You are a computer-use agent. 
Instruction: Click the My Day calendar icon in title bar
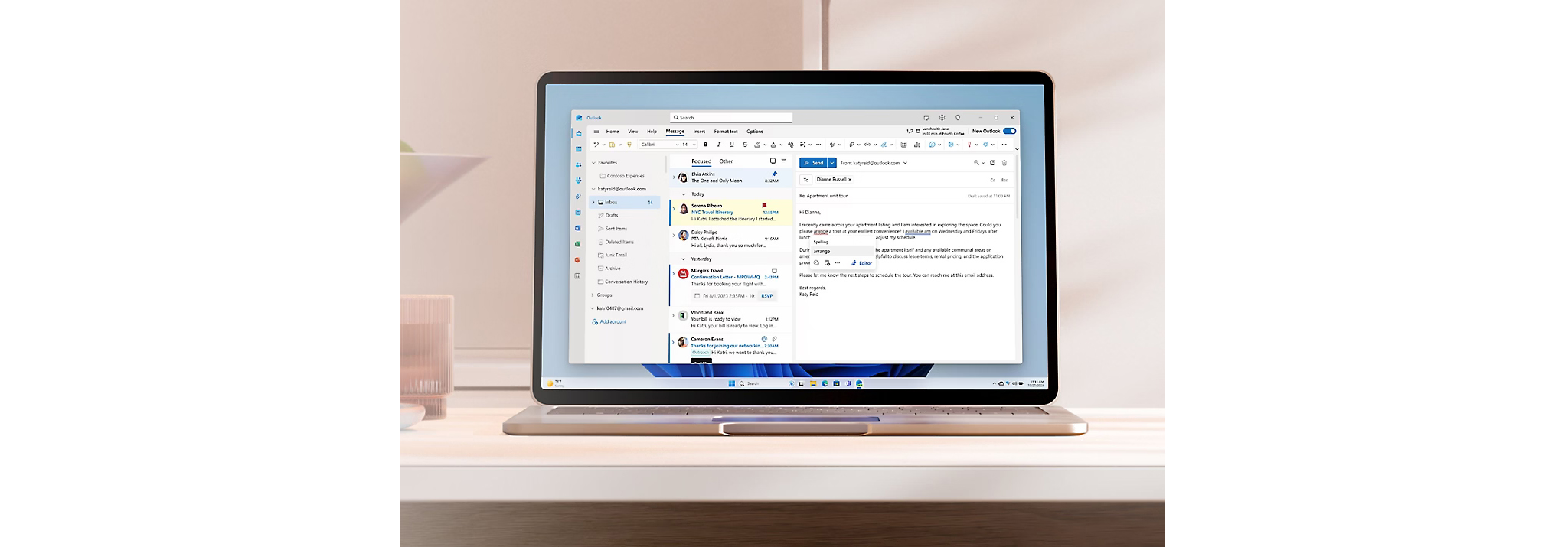(926, 118)
